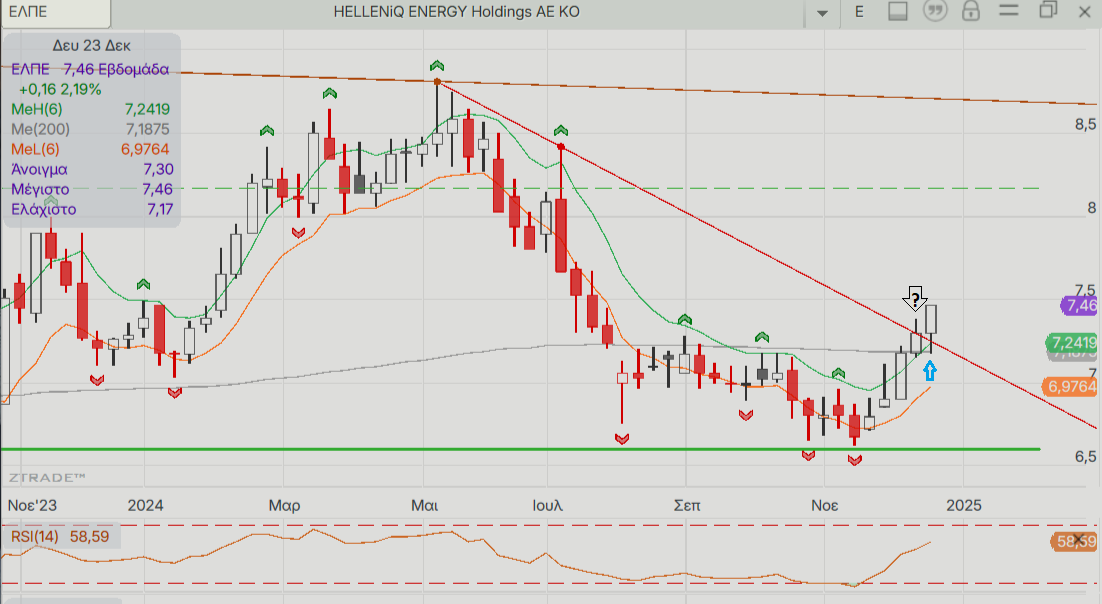Click the blue up arrow signal marker
The image size is (1102, 604).
coord(930,371)
